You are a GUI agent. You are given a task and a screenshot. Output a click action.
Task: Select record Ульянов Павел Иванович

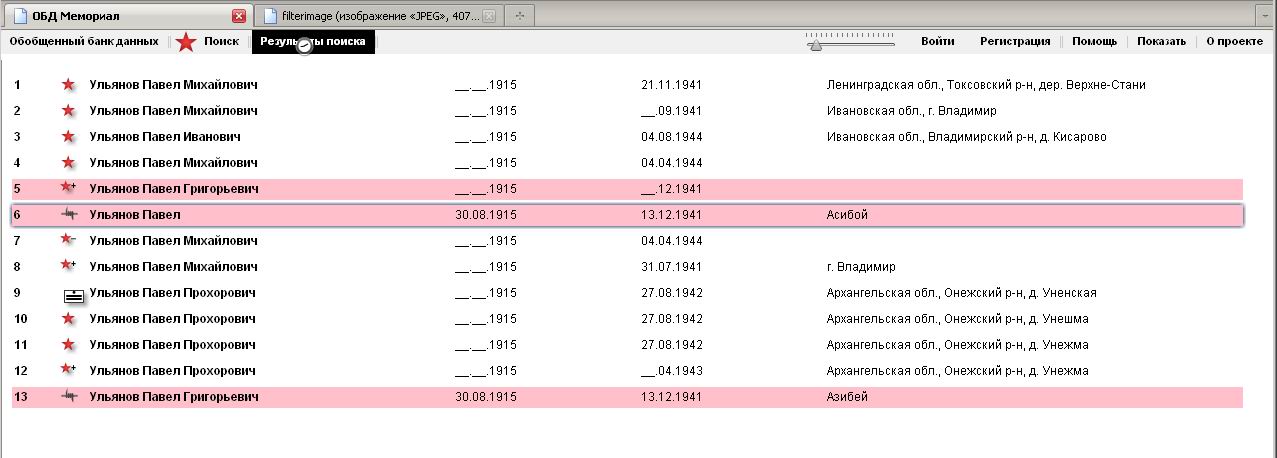pyautogui.click(x=165, y=137)
